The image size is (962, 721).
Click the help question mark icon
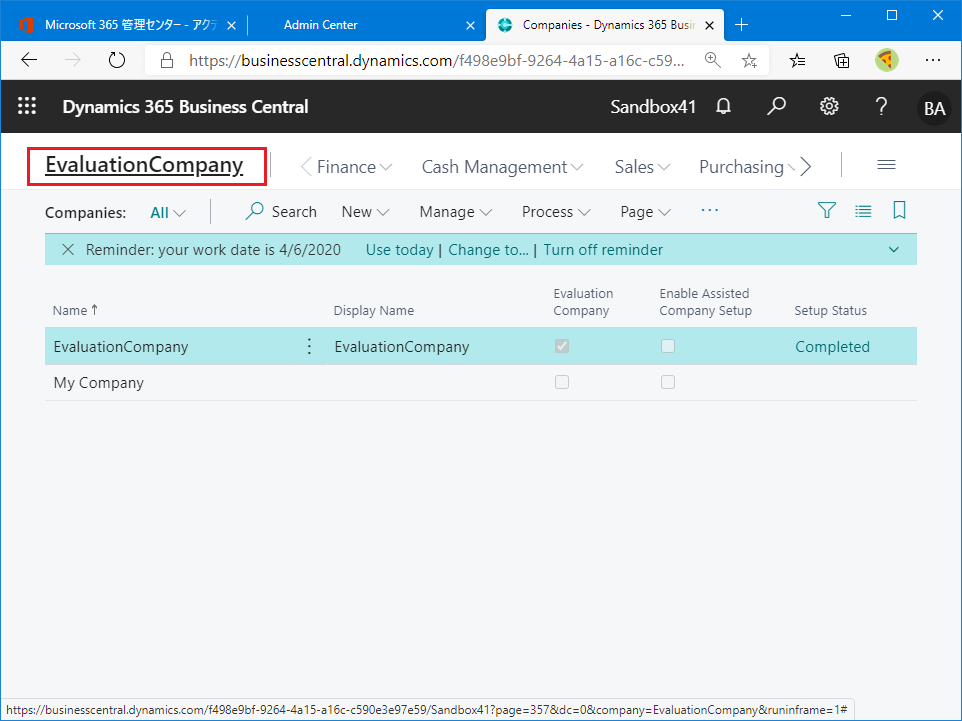click(881, 107)
